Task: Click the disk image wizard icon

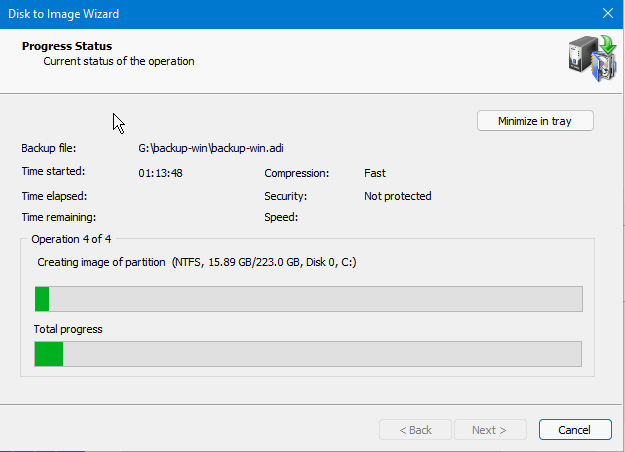Action: click(x=592, y=59)
